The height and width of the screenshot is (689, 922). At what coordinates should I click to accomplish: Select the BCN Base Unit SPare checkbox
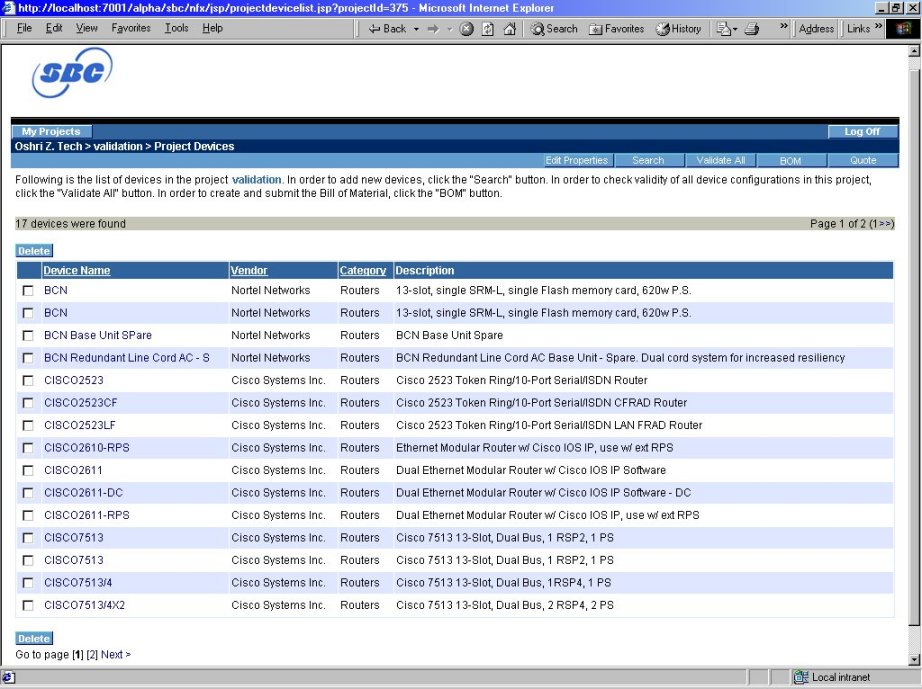point(28,336)
